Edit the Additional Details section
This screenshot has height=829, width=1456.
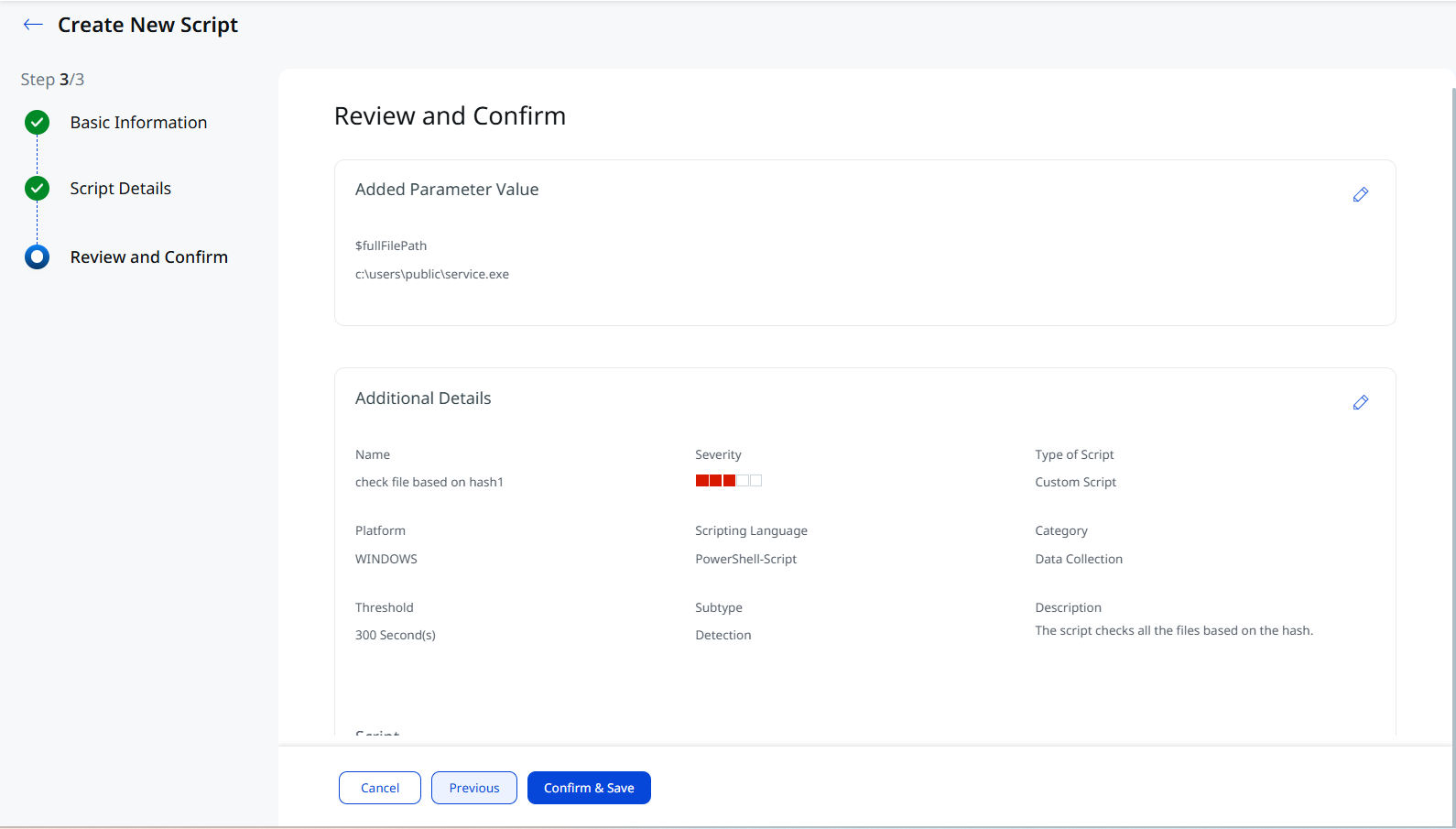[x=1361, y=402]
